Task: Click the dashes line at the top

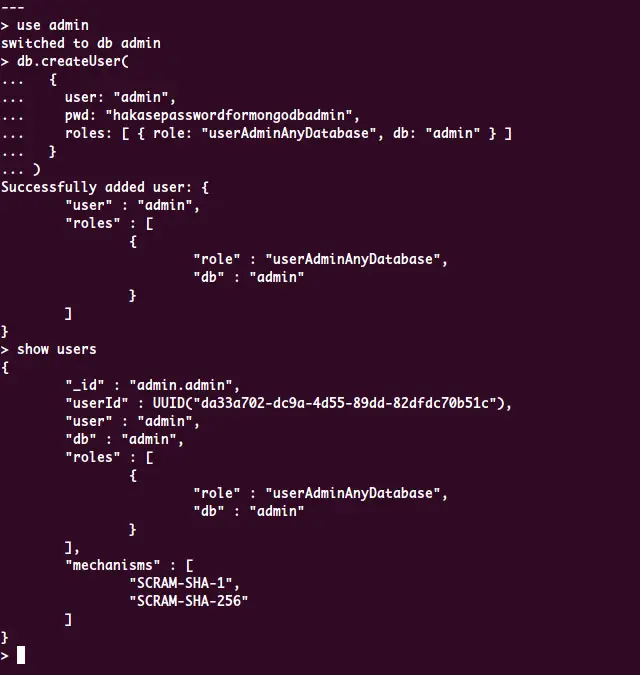Action: [12, 6]
